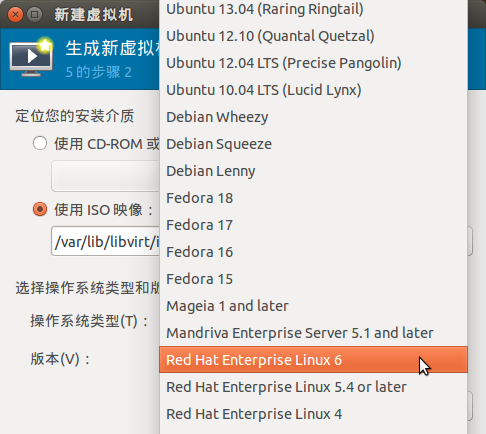Screen dimensions: 486x434
Task: Select Fedora 16 entry
Action: pos(313,252)
